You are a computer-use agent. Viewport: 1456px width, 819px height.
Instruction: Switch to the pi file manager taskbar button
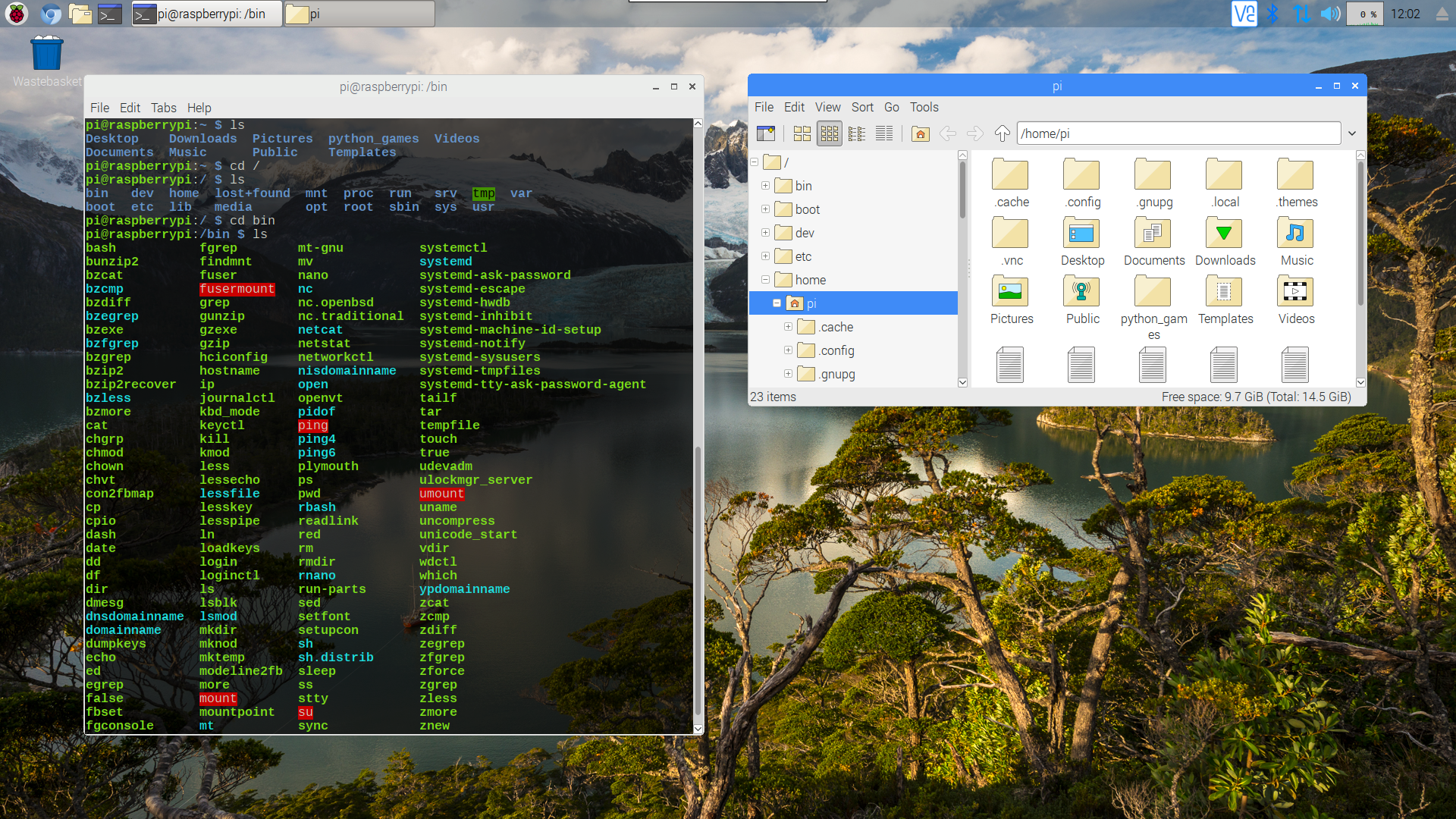(359, 14)
